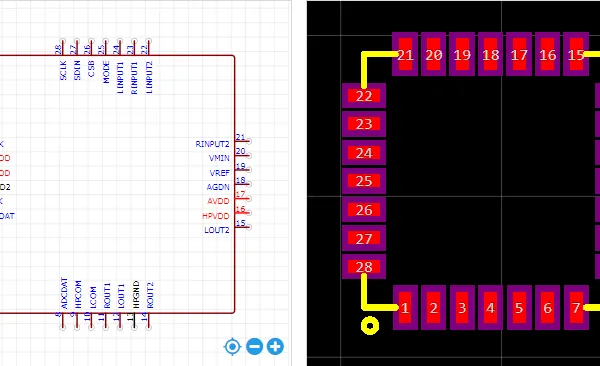The width and height of the screenshot is (600, 366).
Task: Select footprint pad 2
Action: (x=434, y=307)
